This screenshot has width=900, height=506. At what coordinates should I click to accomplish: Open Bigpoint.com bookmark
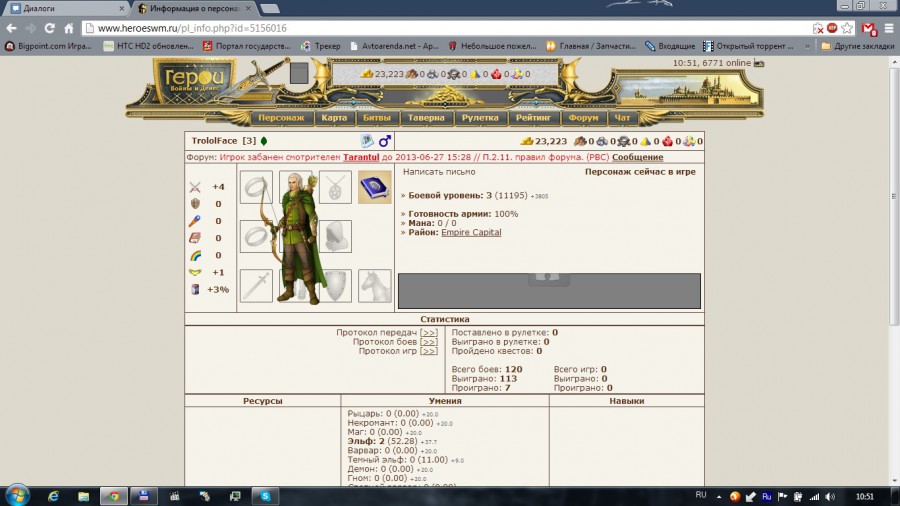click(x=48, y=46)
